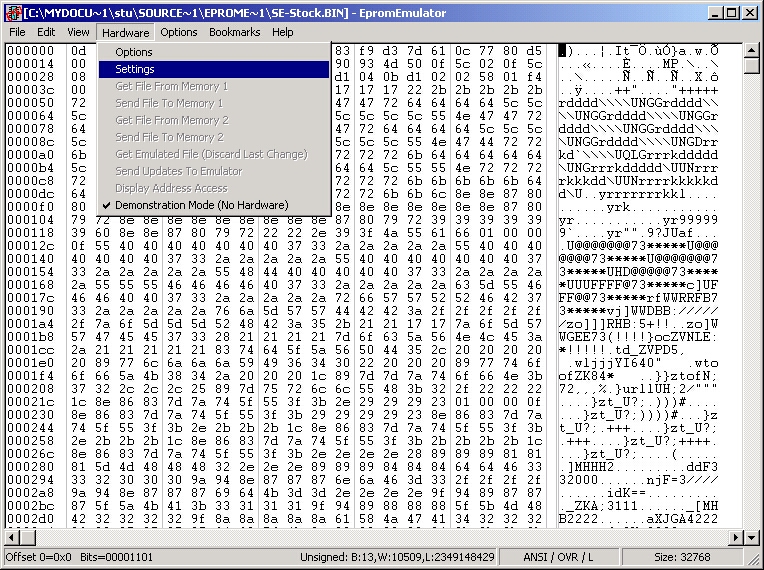Open the Bookmarks menu
This screenshot has height=570, width=764.
pos(234,32)
